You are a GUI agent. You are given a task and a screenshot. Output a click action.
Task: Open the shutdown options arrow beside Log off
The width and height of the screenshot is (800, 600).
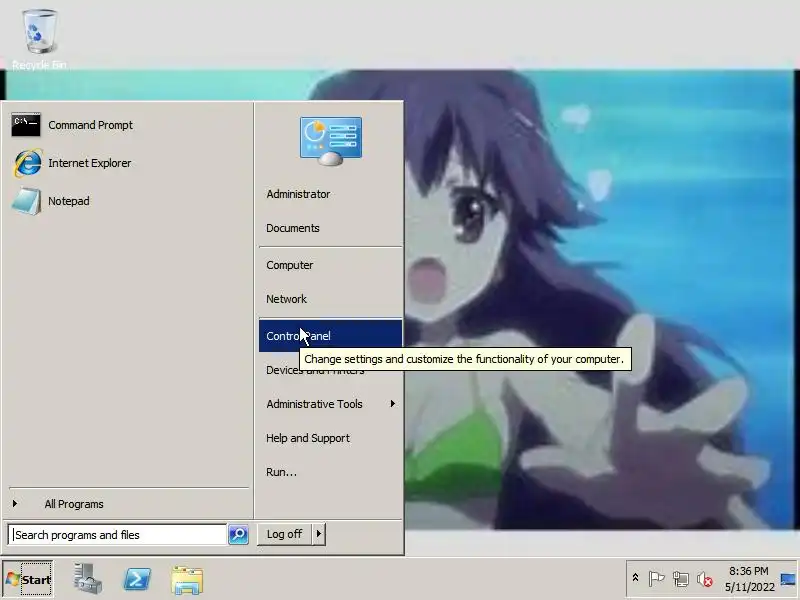(319, 534)
